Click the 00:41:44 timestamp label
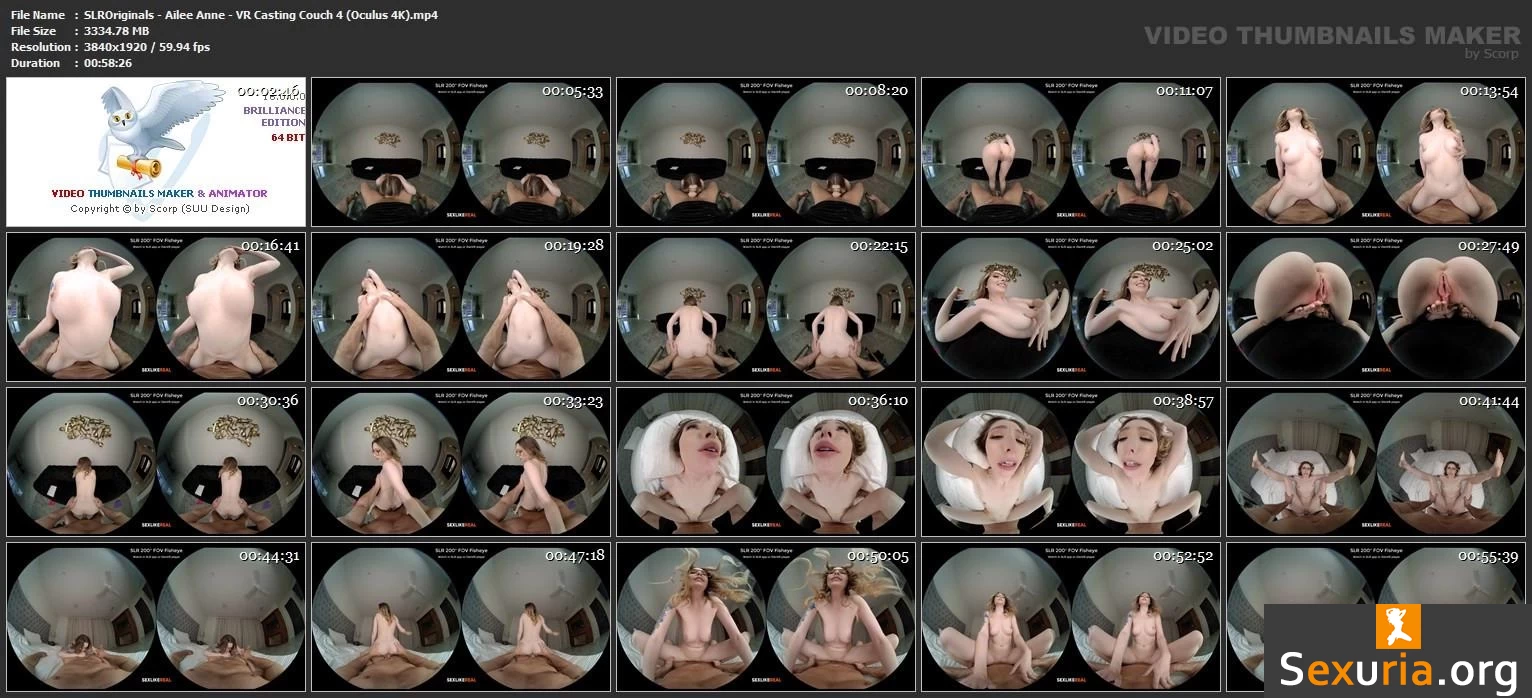 (1489, 401)
